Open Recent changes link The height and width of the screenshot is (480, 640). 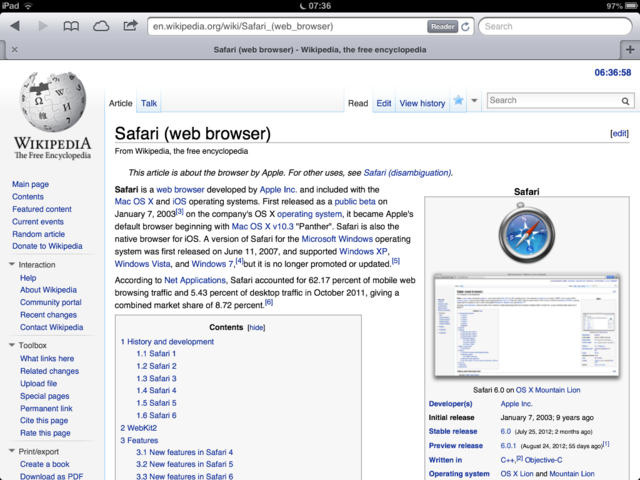(x=48, y=315)
